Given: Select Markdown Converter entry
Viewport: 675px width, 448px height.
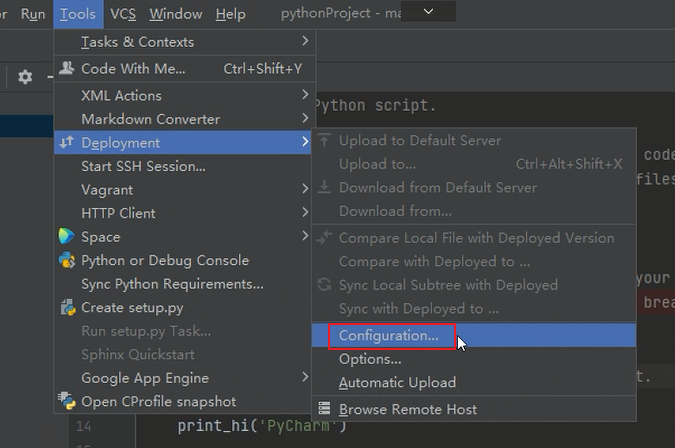Looking at the screenshot, I should [x=184, y=119].
